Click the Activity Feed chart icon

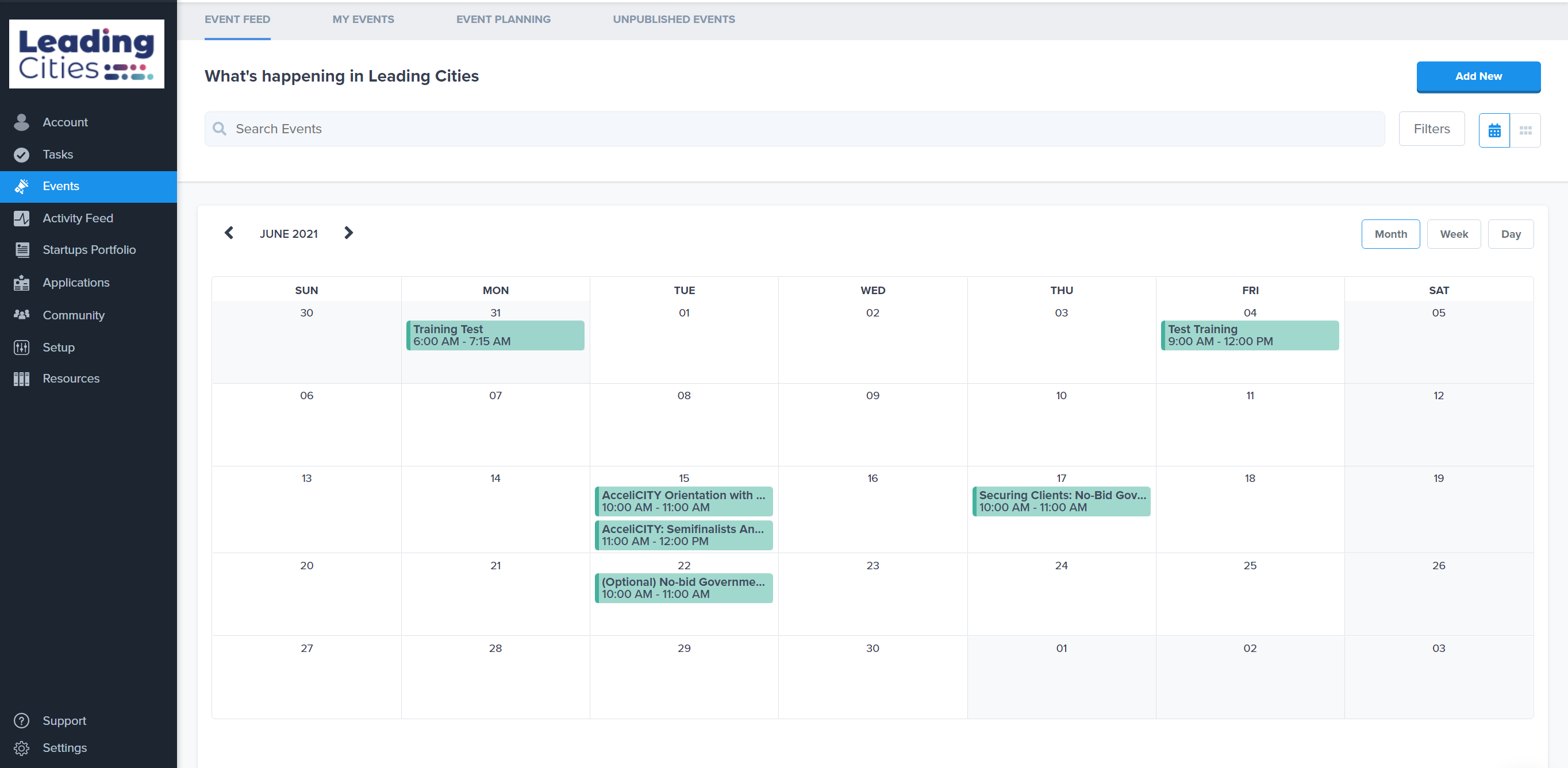point(21,218)
